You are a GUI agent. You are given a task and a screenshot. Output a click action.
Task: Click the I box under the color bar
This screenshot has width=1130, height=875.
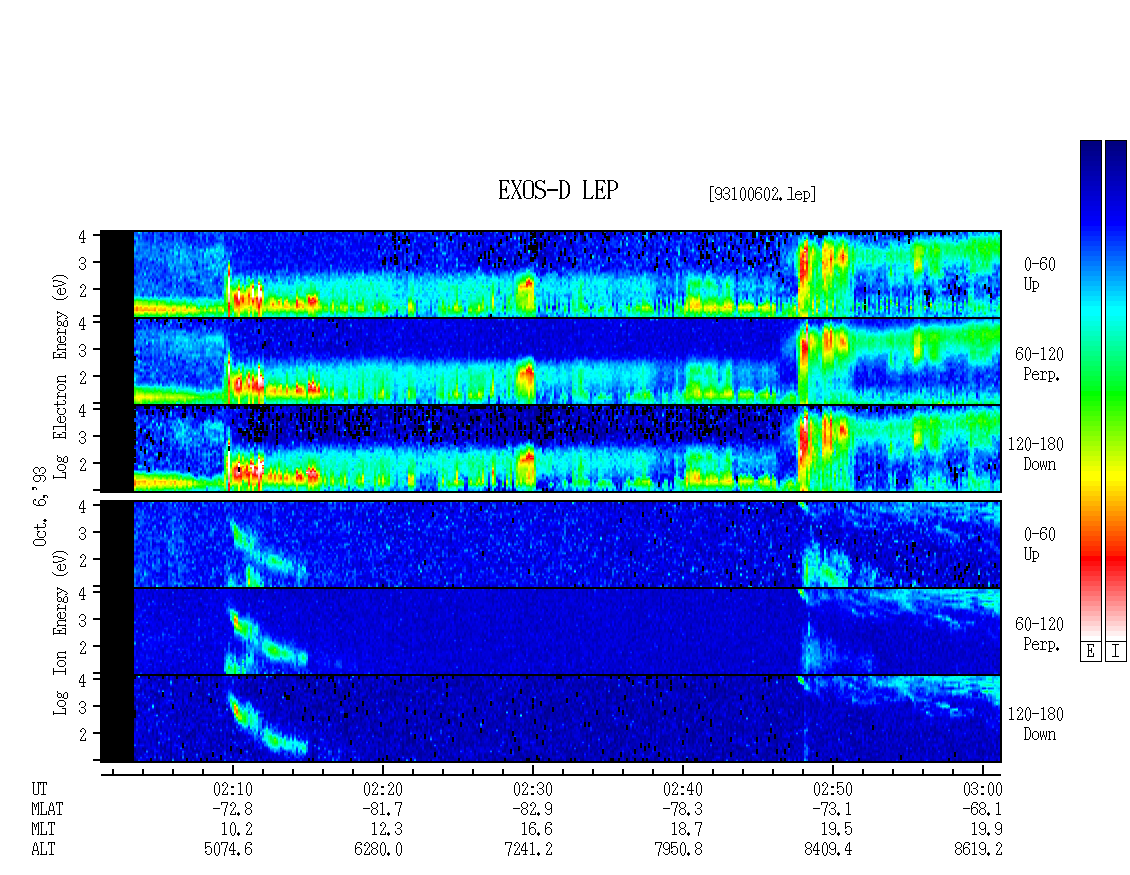click(1116, 652)
